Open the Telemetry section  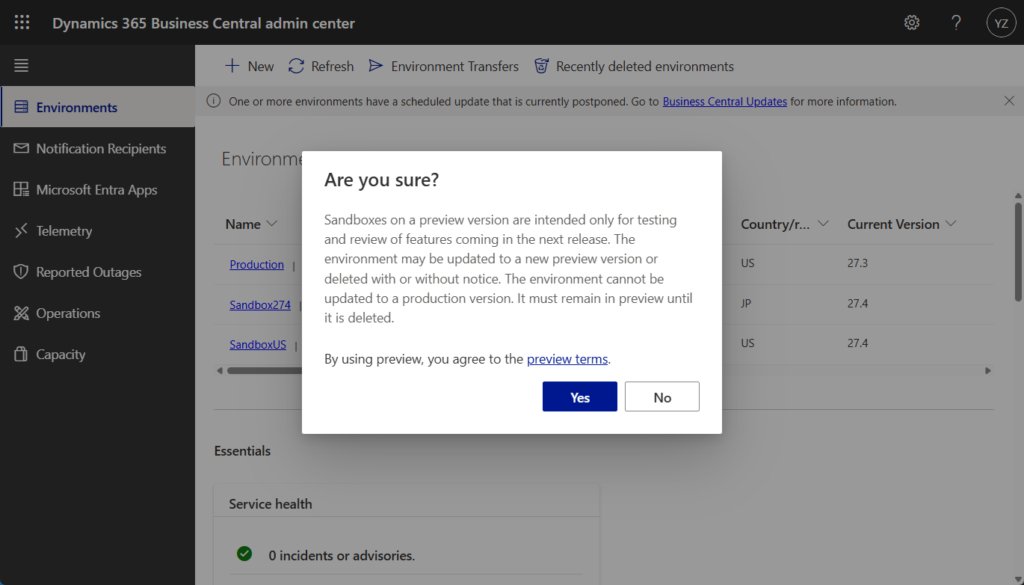point(64,231)
